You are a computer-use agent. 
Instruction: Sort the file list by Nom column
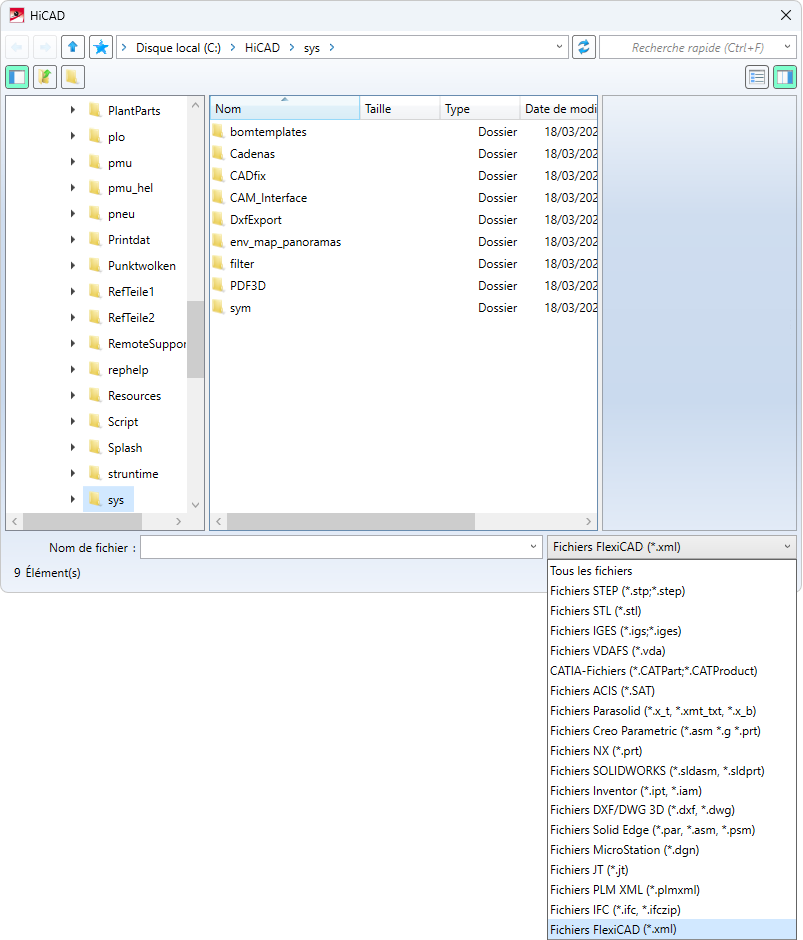click(x=285, y=109)
